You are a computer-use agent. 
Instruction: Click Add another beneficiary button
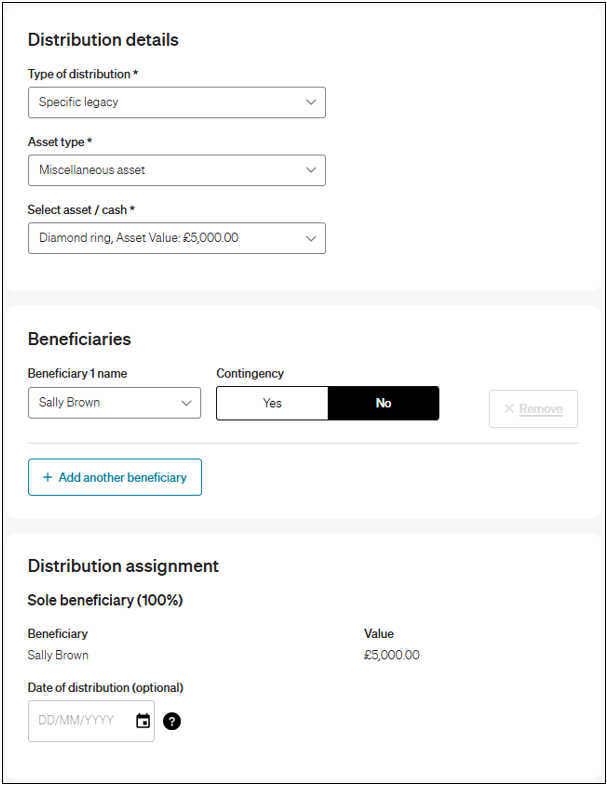tap(115, 478)
